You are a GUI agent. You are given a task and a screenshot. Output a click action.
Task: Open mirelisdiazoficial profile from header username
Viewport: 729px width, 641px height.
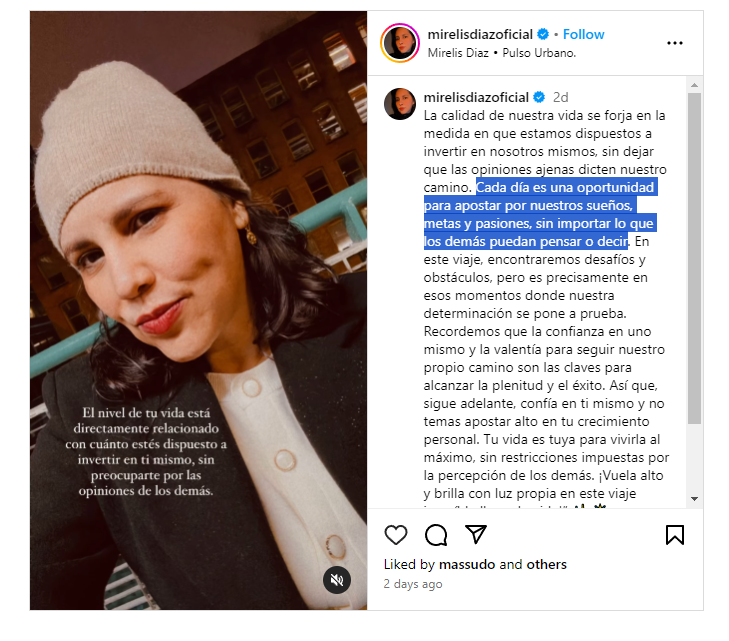point(480,34)
